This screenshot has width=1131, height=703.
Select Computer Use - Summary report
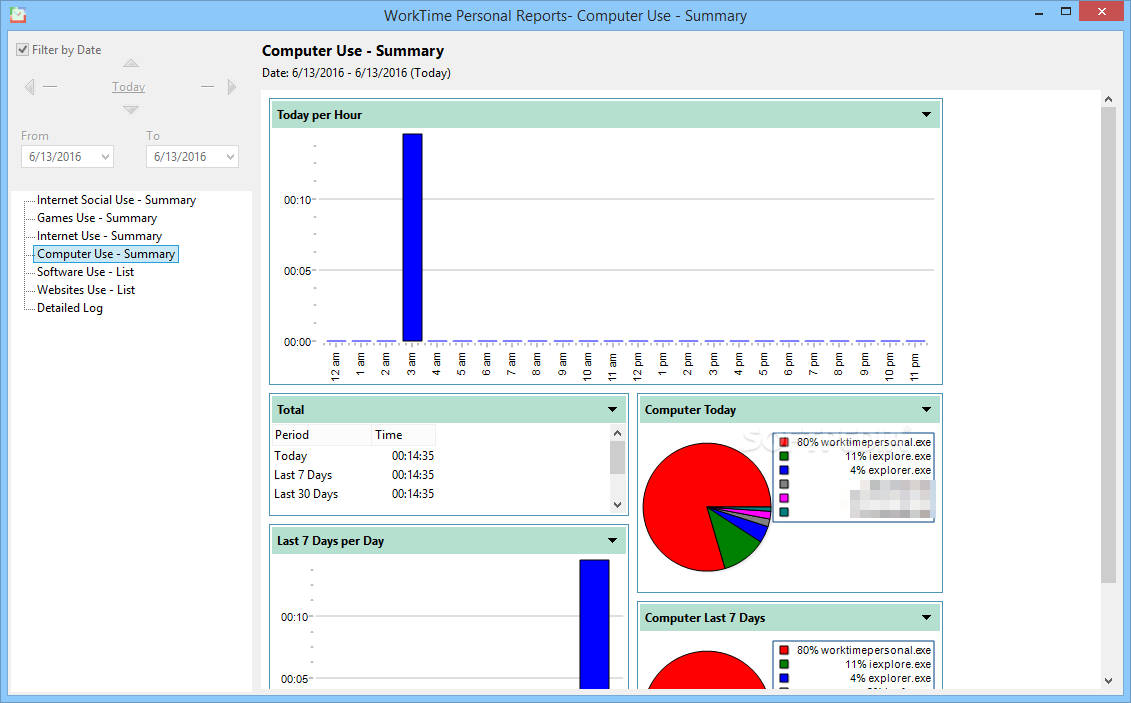[x=106, y=254]
